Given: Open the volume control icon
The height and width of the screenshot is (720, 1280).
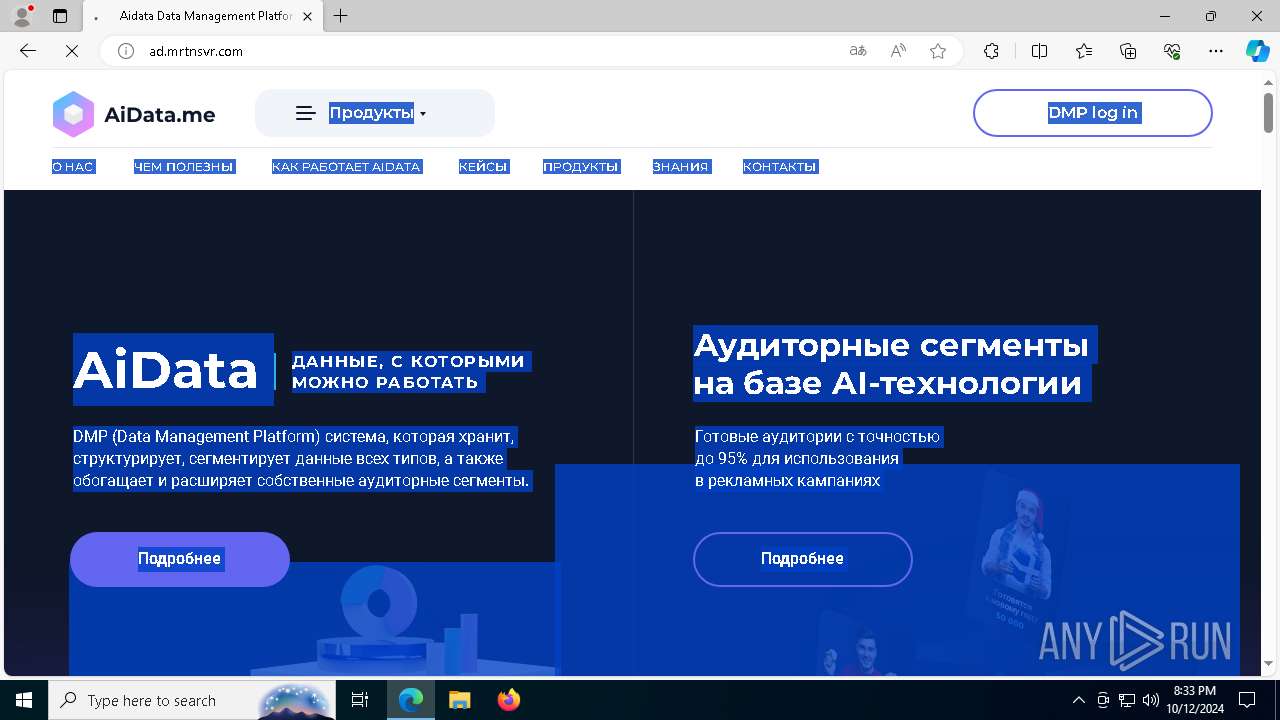Looking at the screenshot, I should tap(1150, 700).
